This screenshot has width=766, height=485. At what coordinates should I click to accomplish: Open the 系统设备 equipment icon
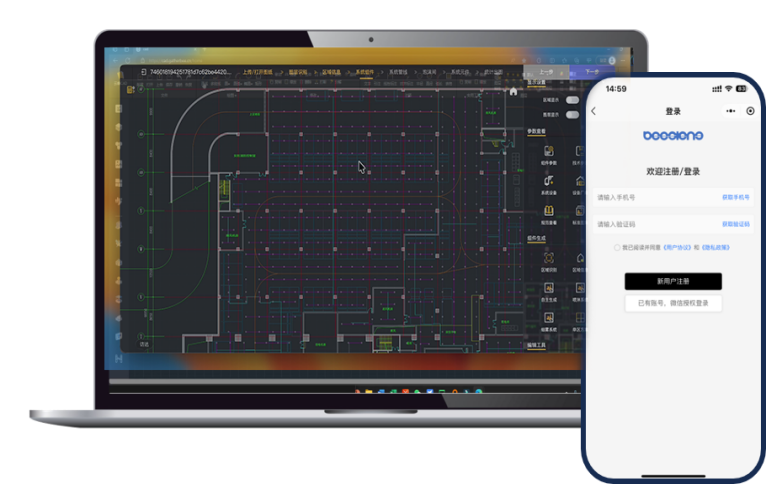pyautogui.click(x=549, y=181)
